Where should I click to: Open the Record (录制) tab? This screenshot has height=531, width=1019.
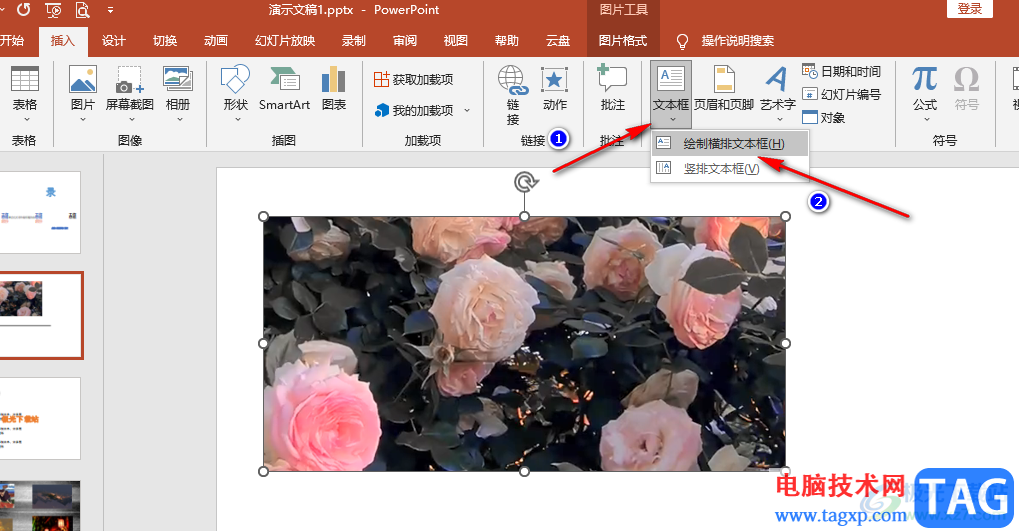354,41
